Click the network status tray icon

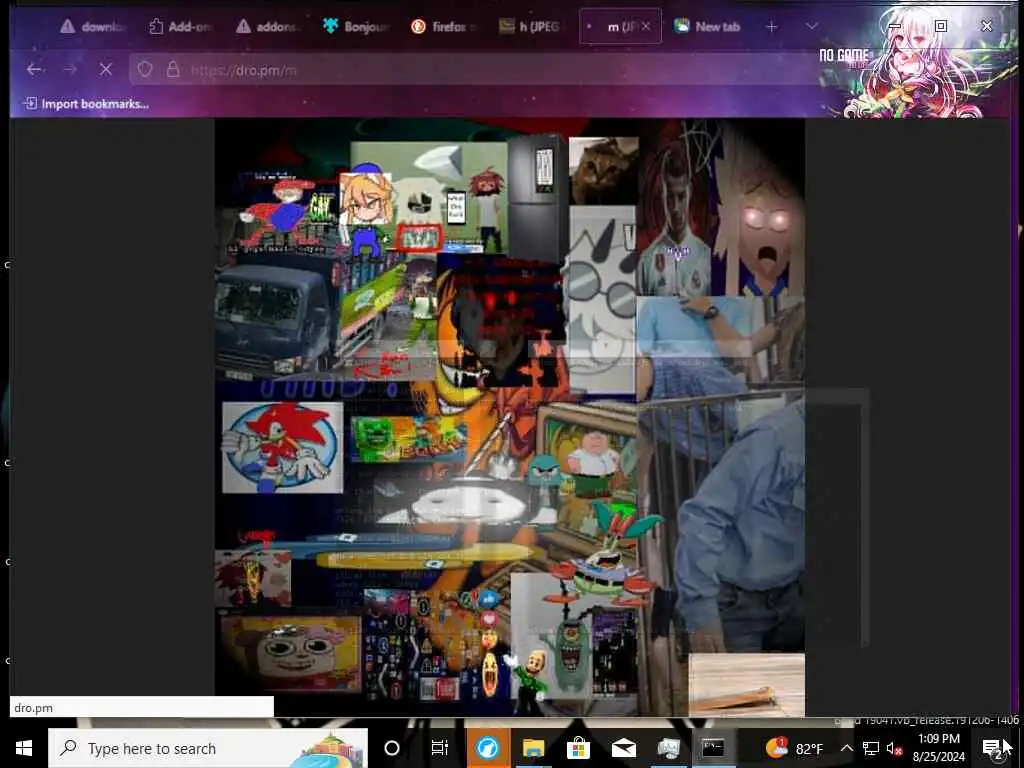(x=871, y=748)
